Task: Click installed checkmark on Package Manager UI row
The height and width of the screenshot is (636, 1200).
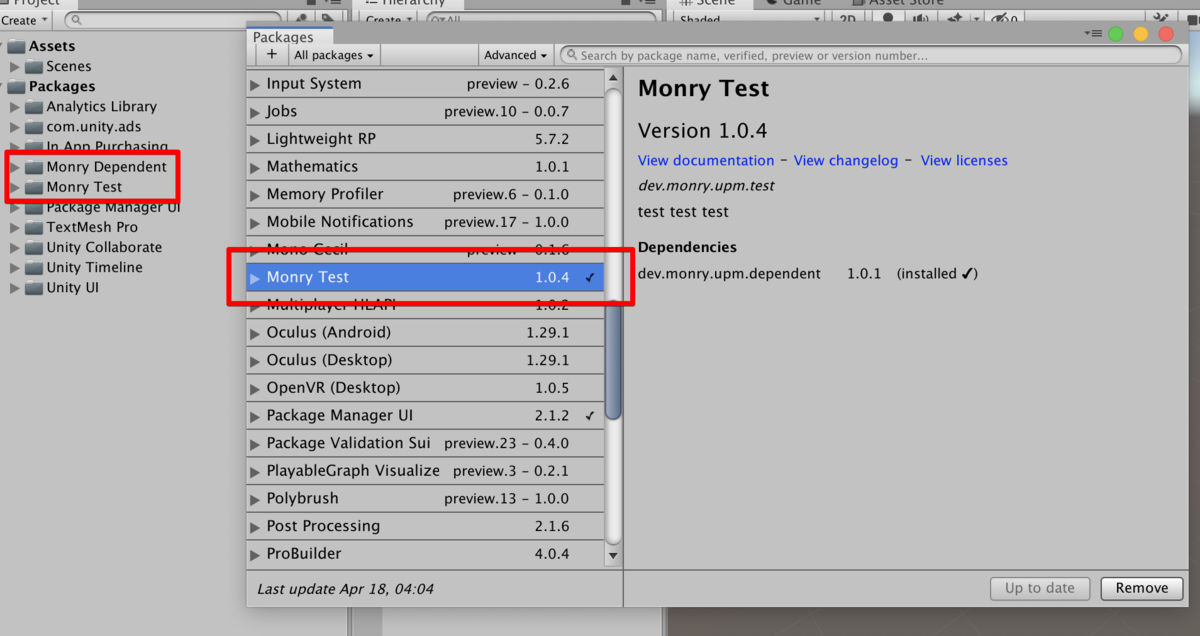Action: tap(590, 415)
